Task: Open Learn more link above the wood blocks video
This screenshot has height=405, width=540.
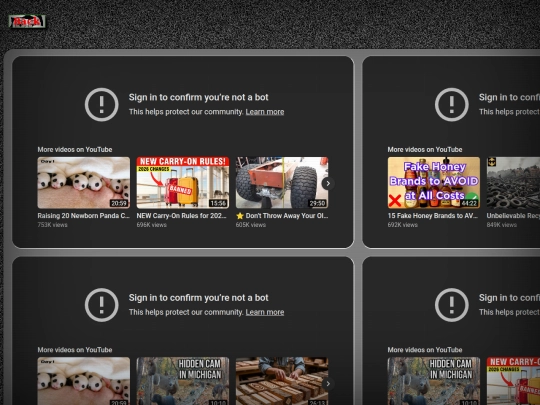Action: [265, 312]
